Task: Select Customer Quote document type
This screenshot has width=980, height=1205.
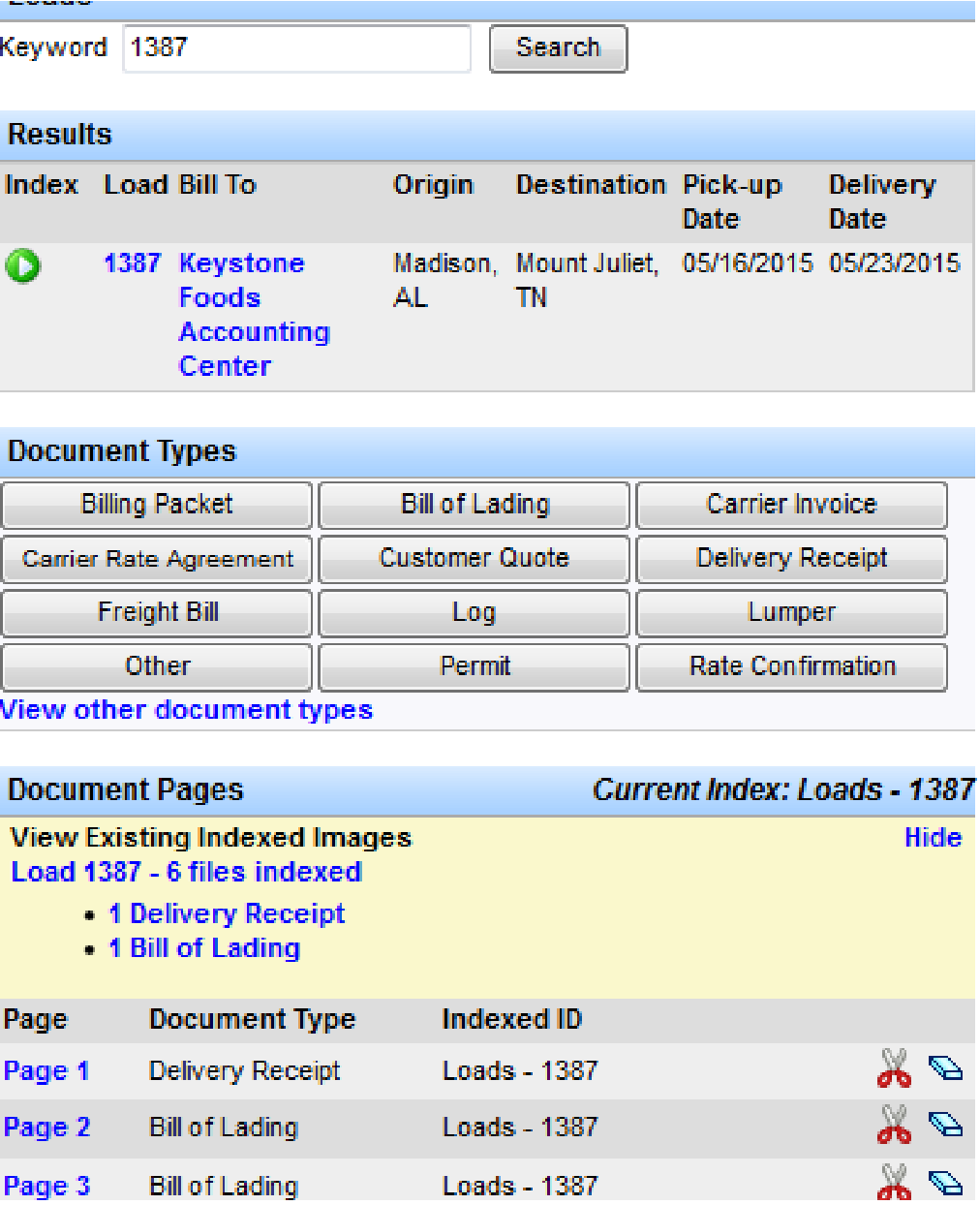Action: (x=475, y=559)
